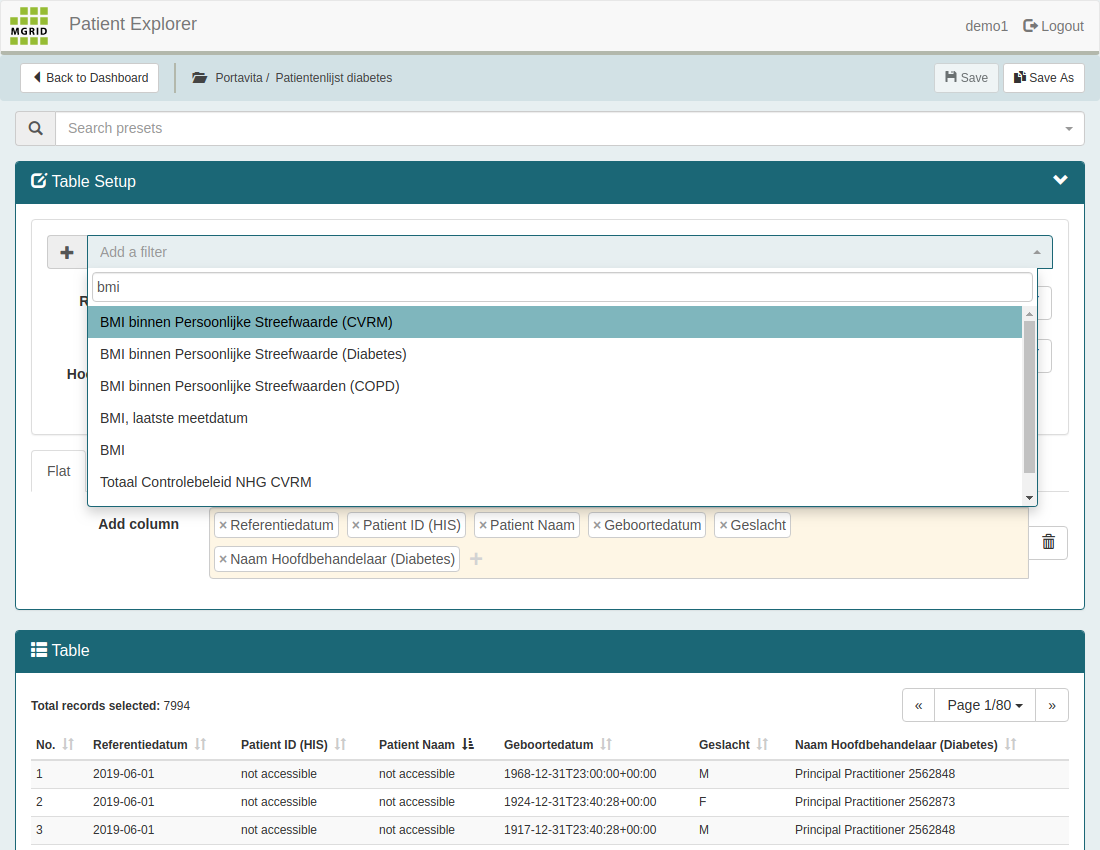Viewport: 1100px width, 850px height.
Task: Sort table by Geboortedatum column
Action: coord(606,744)
